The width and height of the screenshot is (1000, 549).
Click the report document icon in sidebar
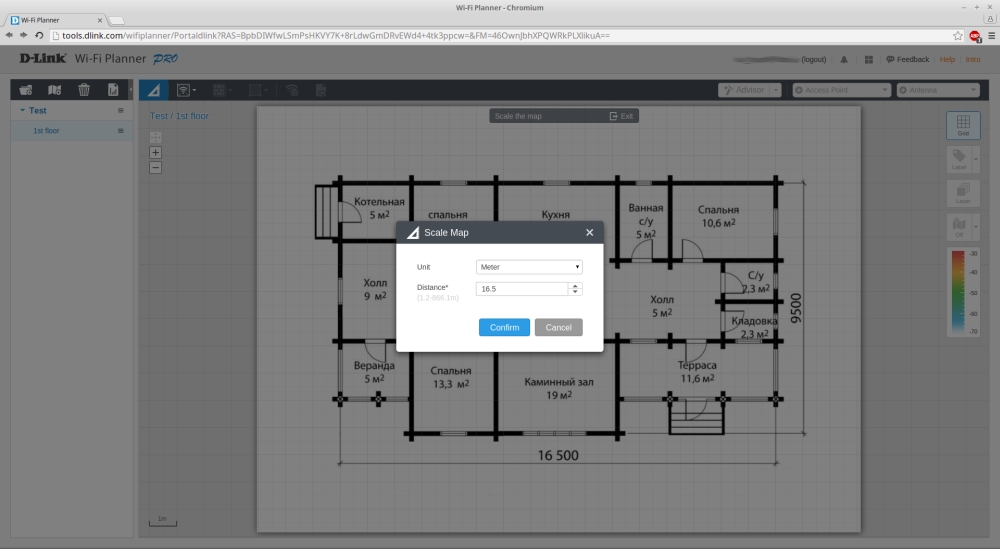(x=113, y=90)
